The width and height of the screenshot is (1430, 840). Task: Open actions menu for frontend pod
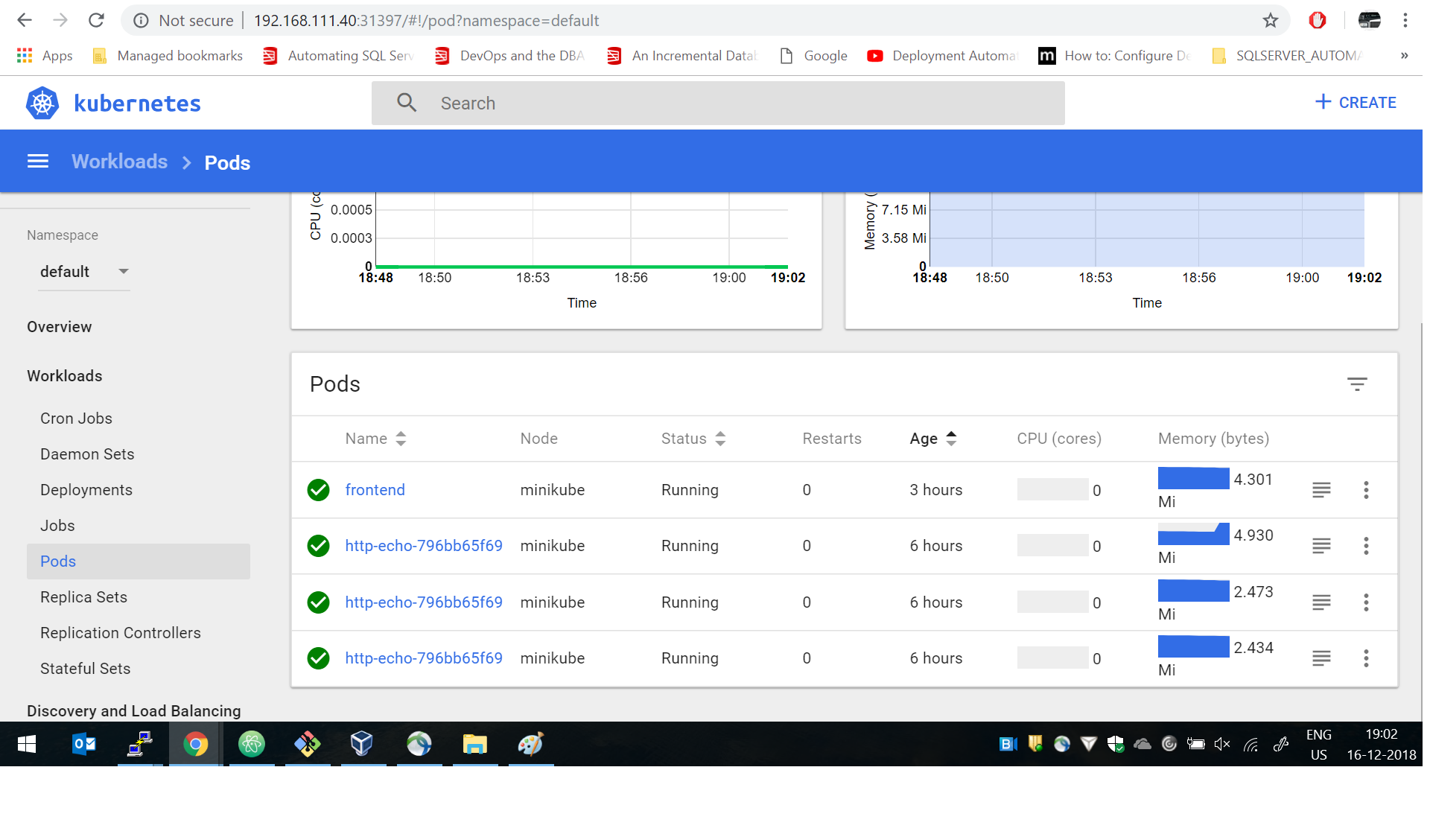(x=1366, y=490)
